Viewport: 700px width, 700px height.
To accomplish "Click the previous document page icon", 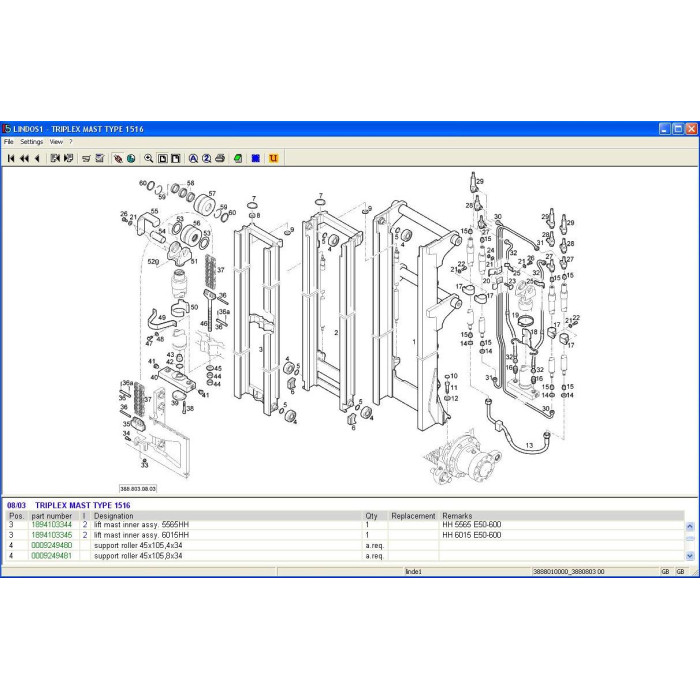I will coord(55,158).
